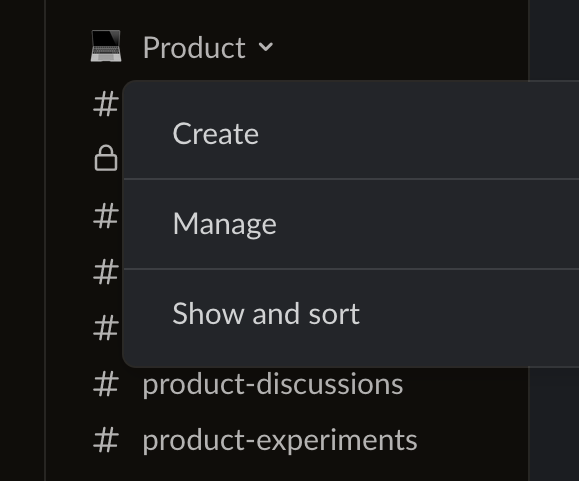Open the product-discussions channel
Image resolution: width=579 pixels, height=481 pixels.
click(x=273, y=384)
